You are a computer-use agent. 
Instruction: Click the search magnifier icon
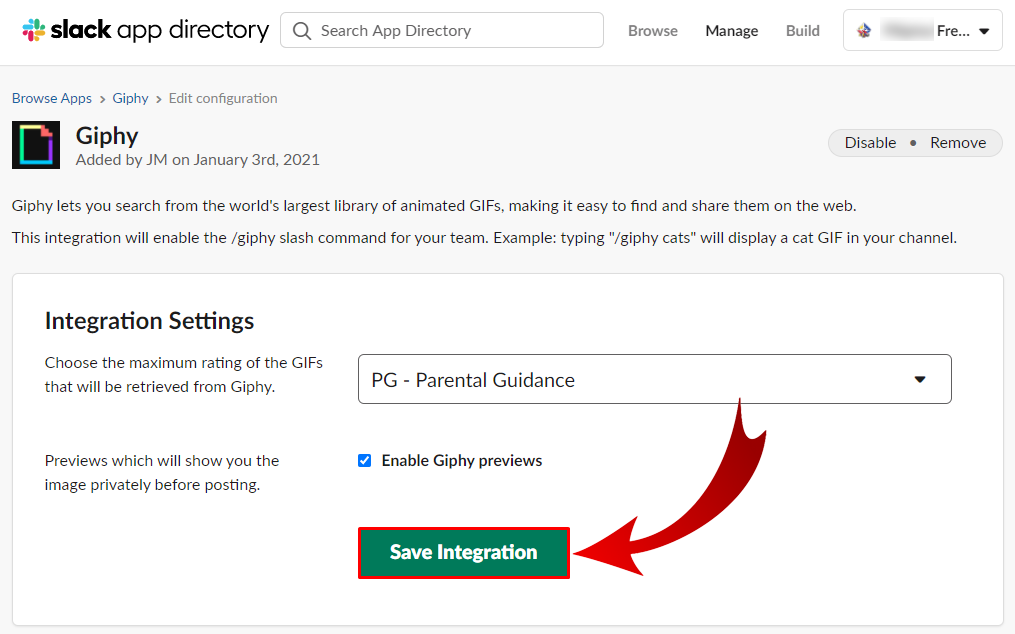point(302,31)
